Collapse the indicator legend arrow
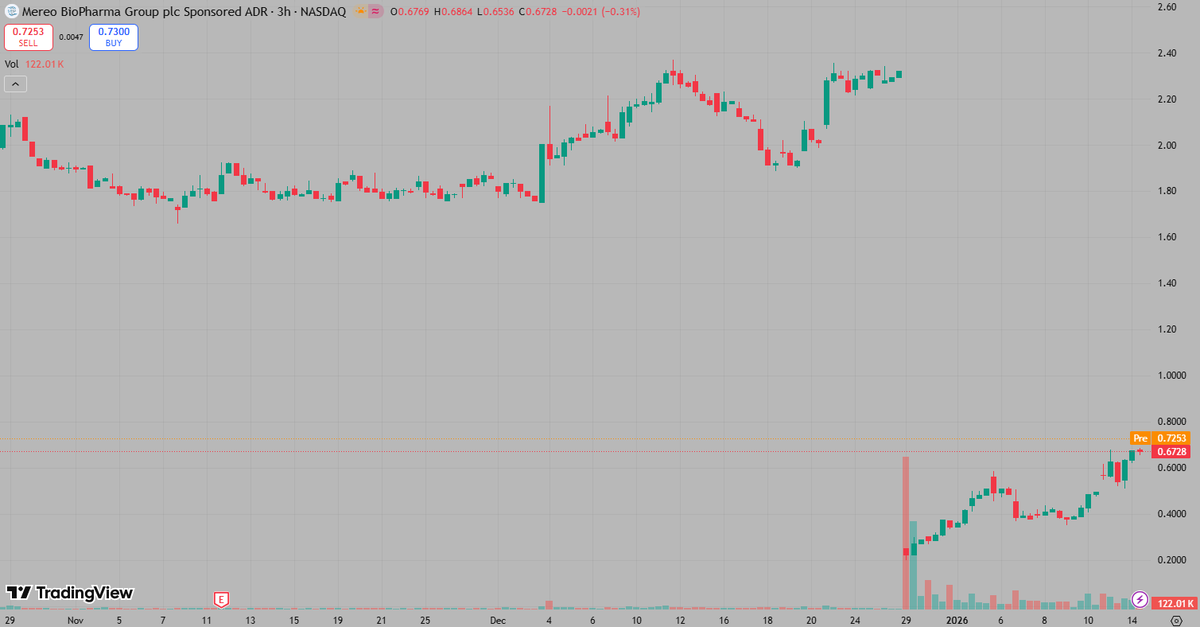1200x627 pixels. tap(16, 85)
